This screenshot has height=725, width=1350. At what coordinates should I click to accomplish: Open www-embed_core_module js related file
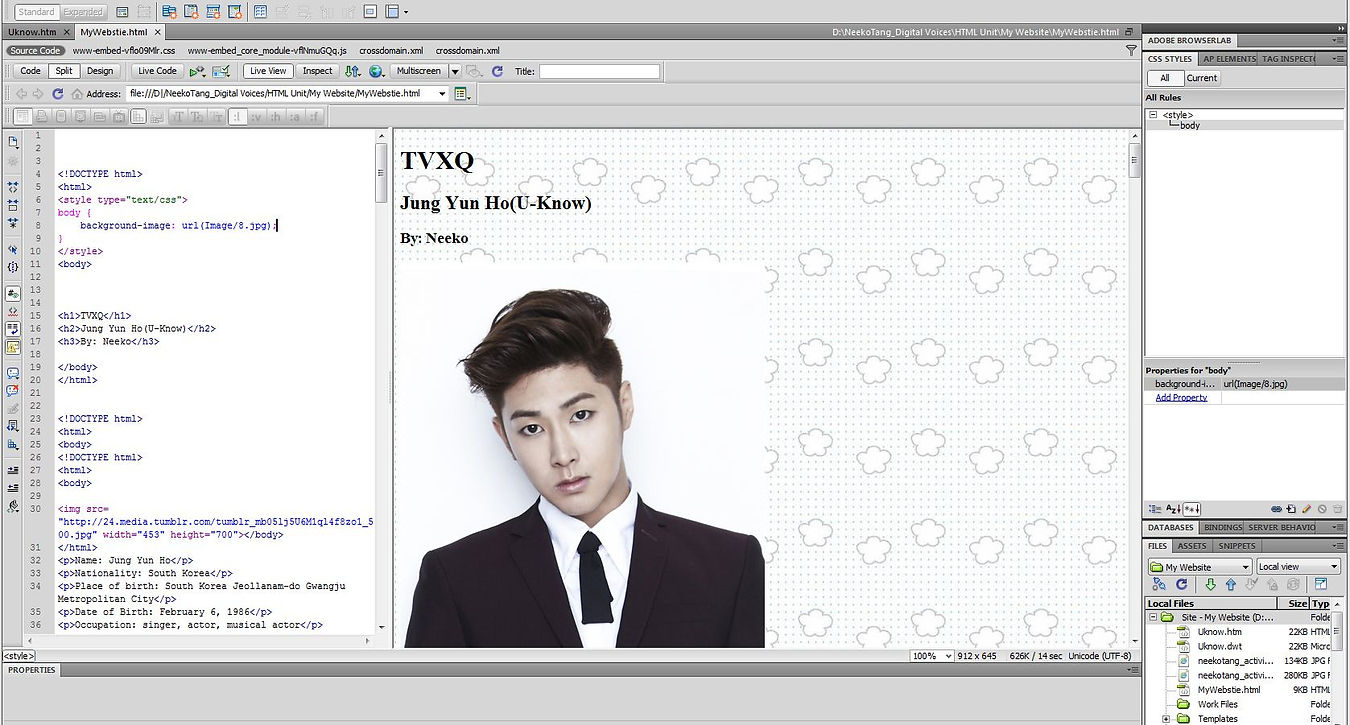coord(267,50)
